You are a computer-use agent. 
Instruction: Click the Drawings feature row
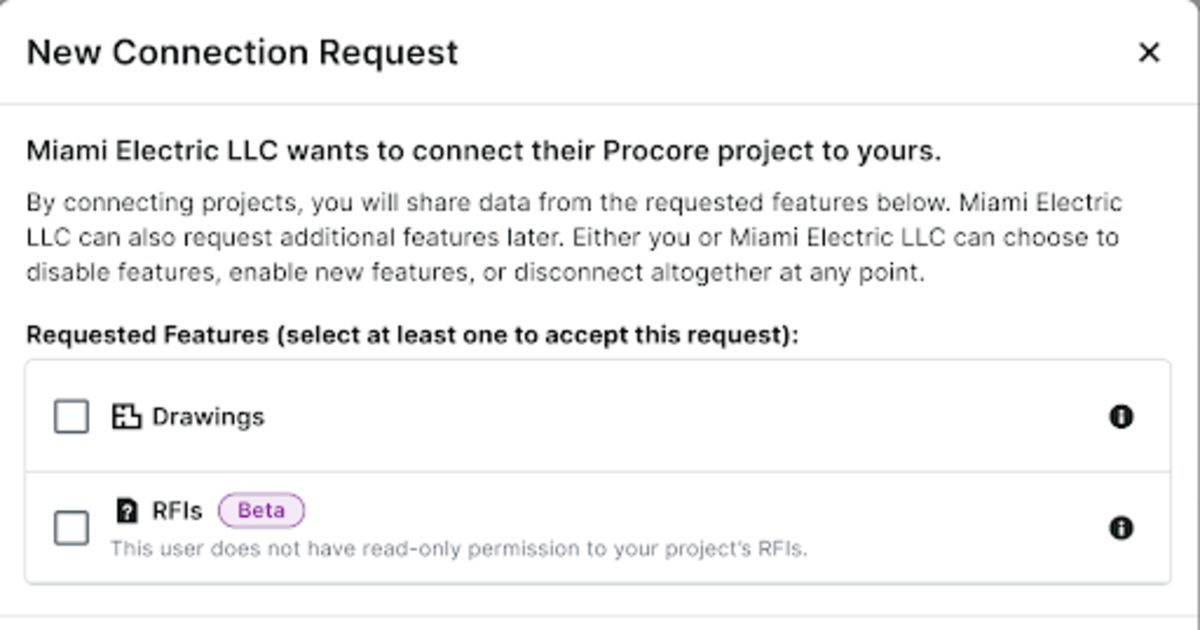pos(600,416)
